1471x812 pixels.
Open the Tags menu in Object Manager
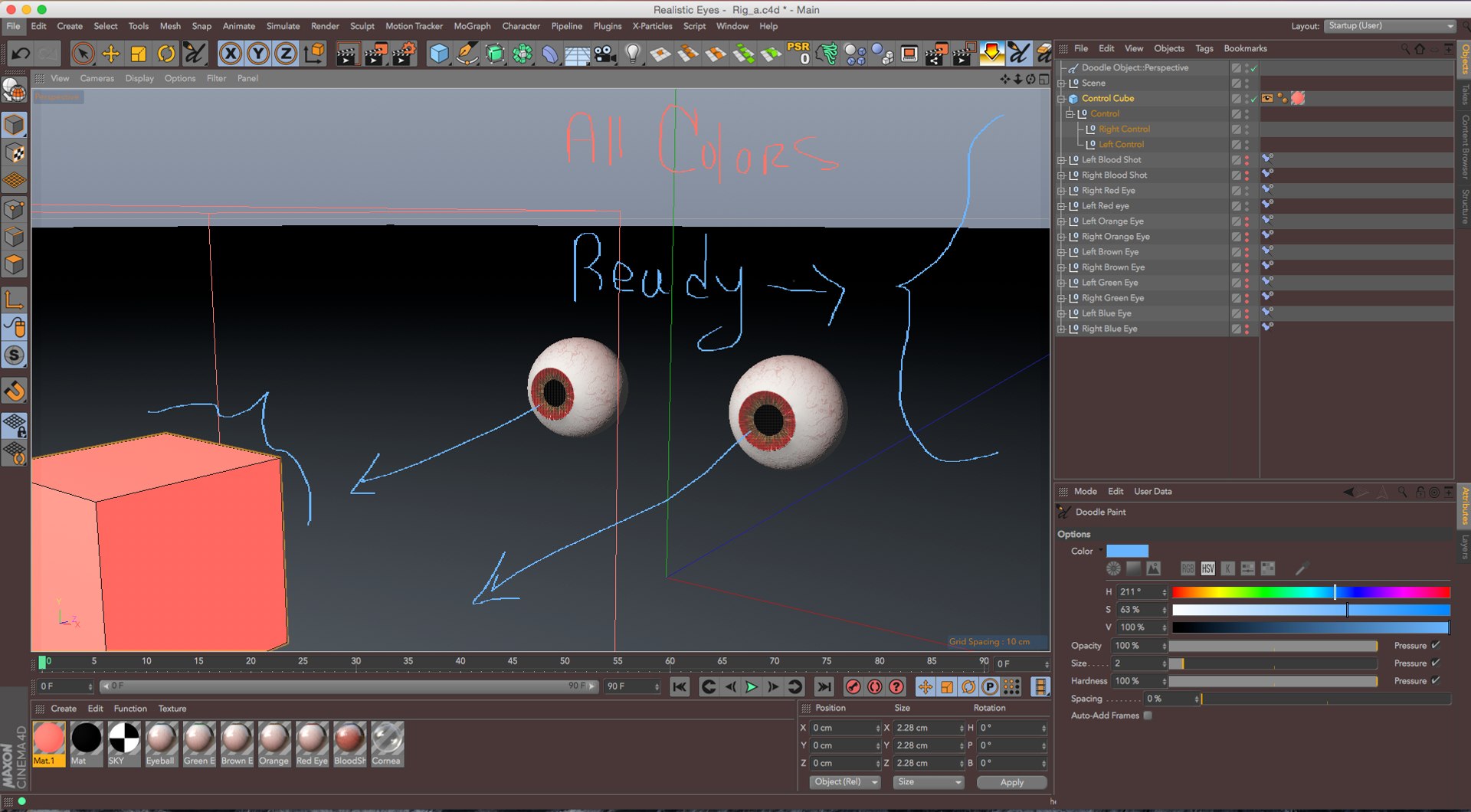pyautogui.click(x=1204, y=48)
